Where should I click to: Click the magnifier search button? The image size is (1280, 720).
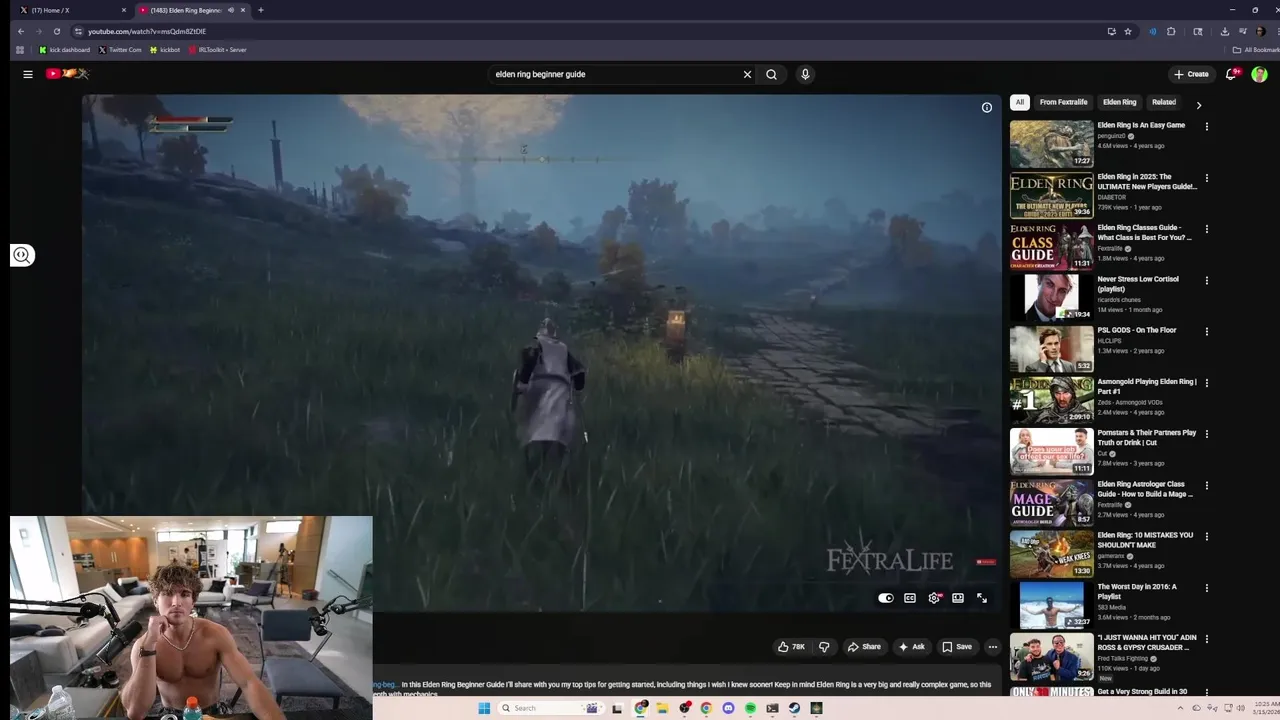pyautogui.click(x=771, y=74)
